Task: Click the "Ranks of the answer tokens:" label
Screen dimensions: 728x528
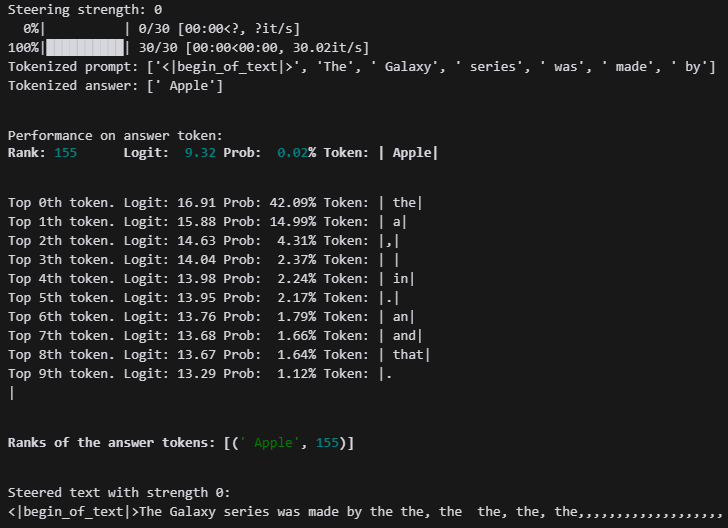Action: (x=111, y=443)
